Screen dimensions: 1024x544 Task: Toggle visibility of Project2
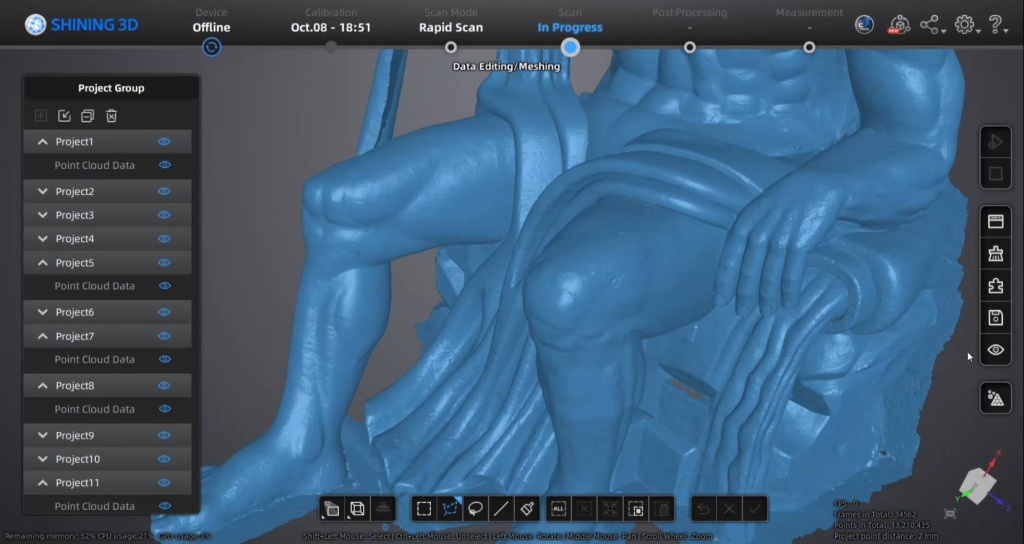[x=164, y=191]
